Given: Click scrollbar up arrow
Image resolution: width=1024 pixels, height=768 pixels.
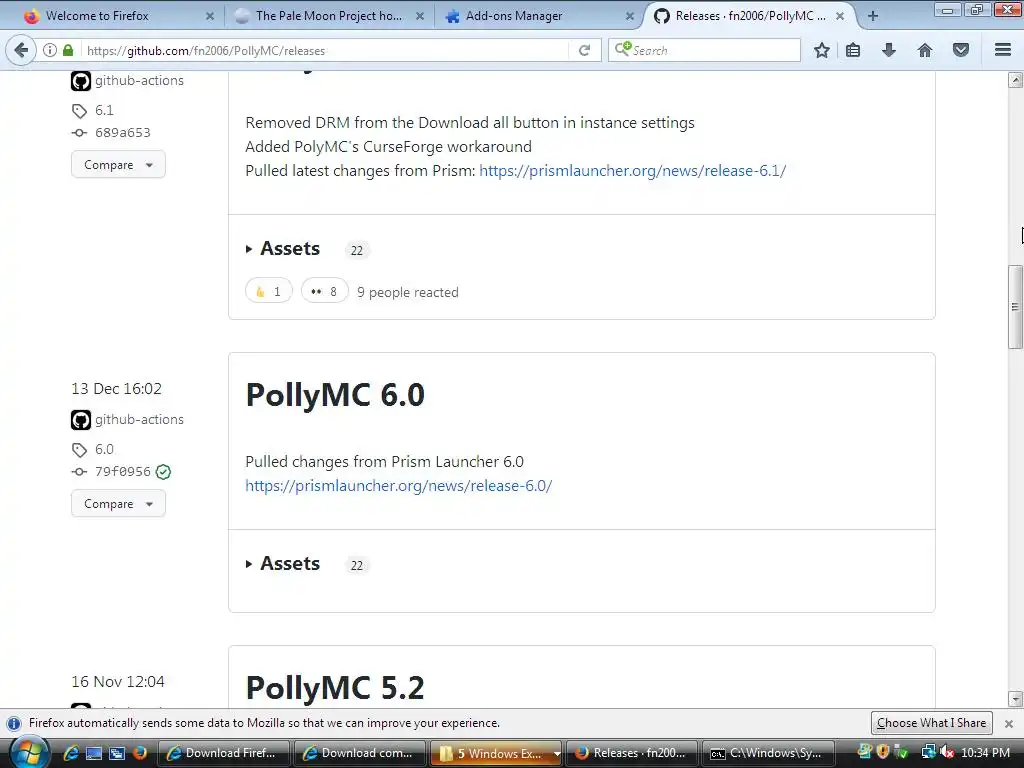Looking at the screenshot, I should point(1015,80).
